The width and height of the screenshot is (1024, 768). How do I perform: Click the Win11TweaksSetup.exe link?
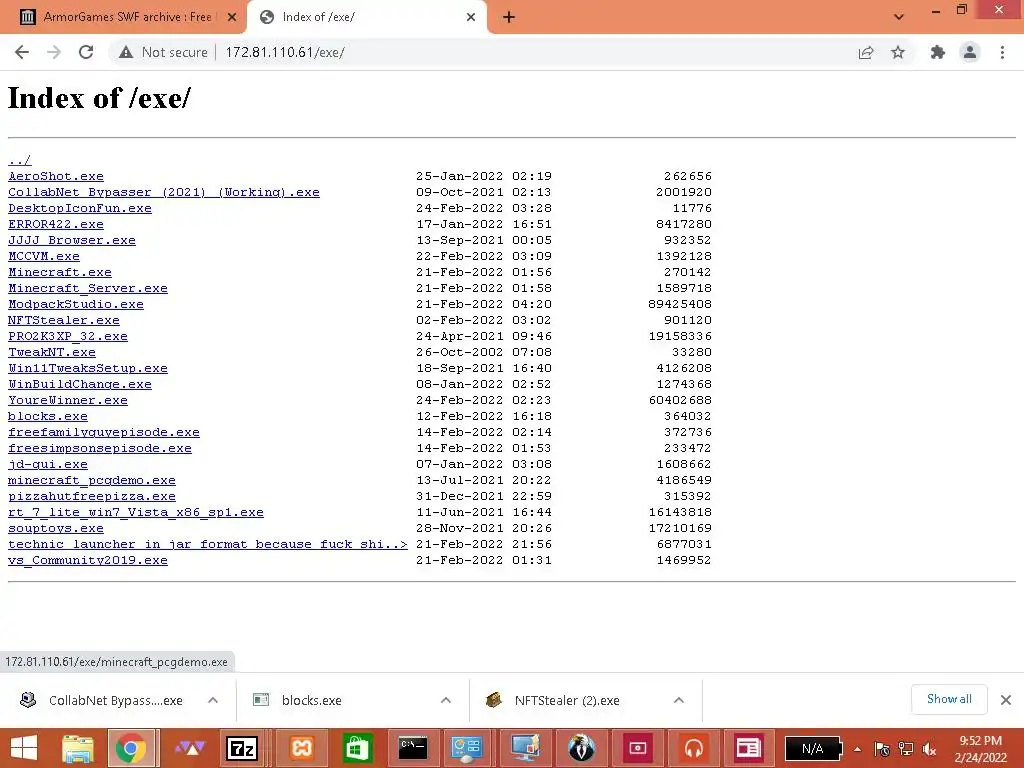click(88, 368)
